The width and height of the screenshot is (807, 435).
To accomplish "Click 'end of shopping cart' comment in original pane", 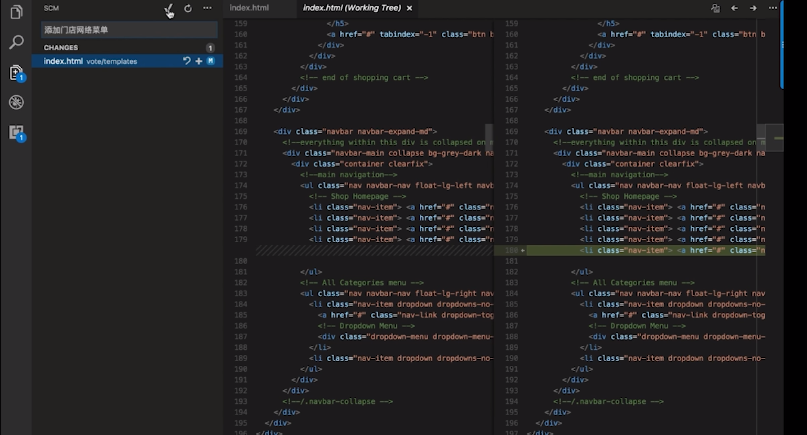I will point(364,77).
